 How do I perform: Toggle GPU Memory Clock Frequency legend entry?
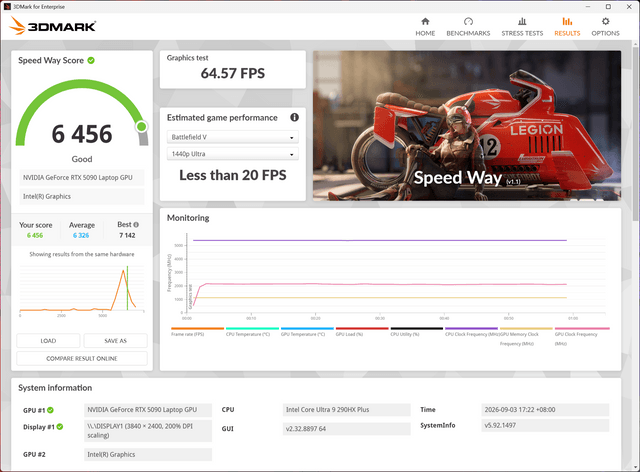point(526,336)
